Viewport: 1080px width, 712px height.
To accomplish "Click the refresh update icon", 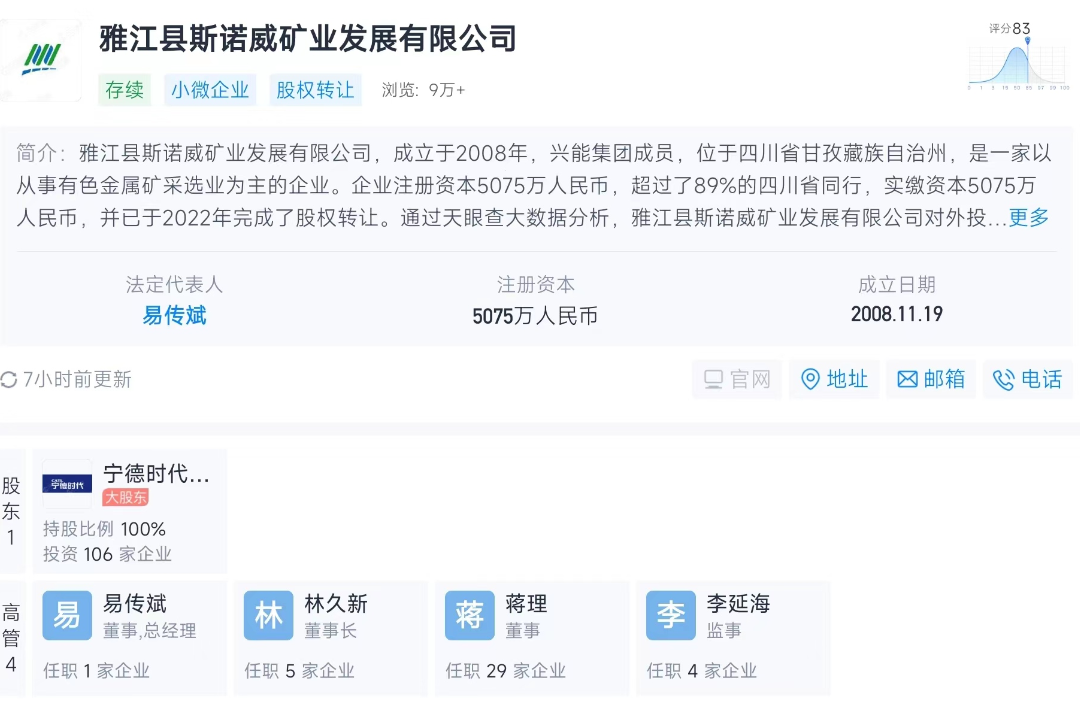I will click(9, 380).
